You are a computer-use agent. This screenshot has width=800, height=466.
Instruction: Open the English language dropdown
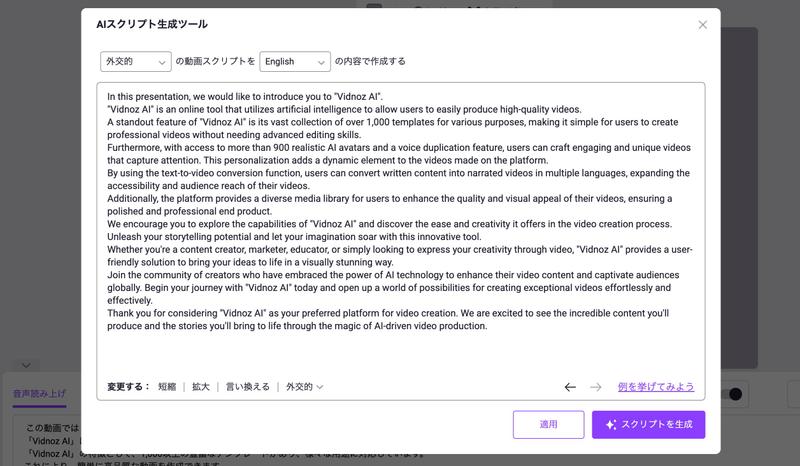295,62
